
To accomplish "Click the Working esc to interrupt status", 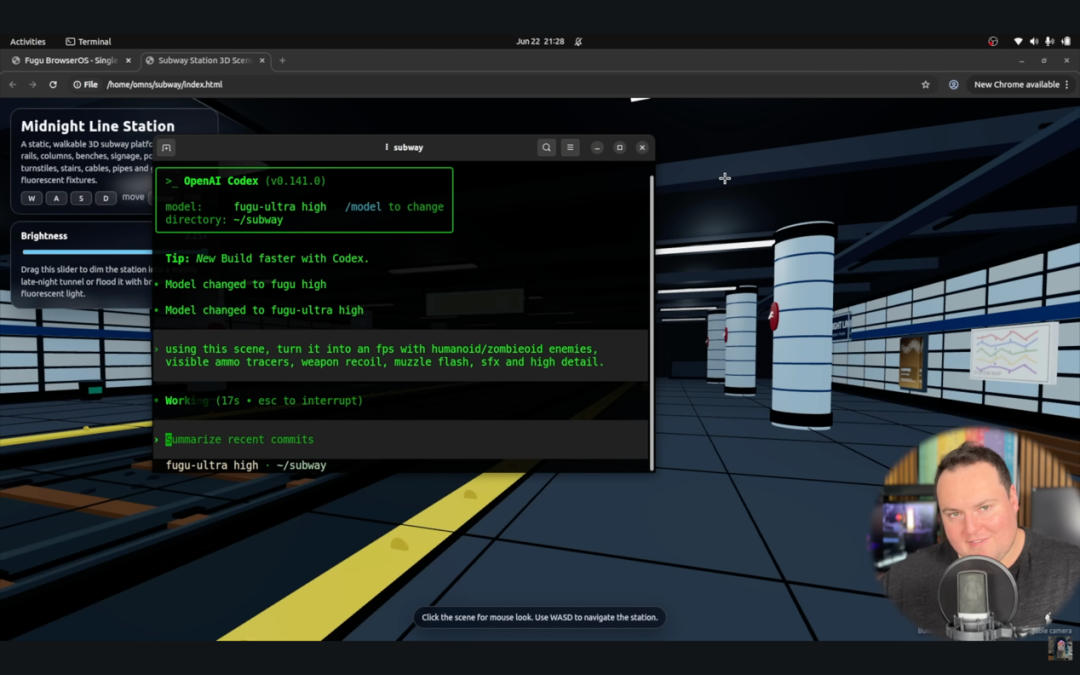I will pos(264,401).
